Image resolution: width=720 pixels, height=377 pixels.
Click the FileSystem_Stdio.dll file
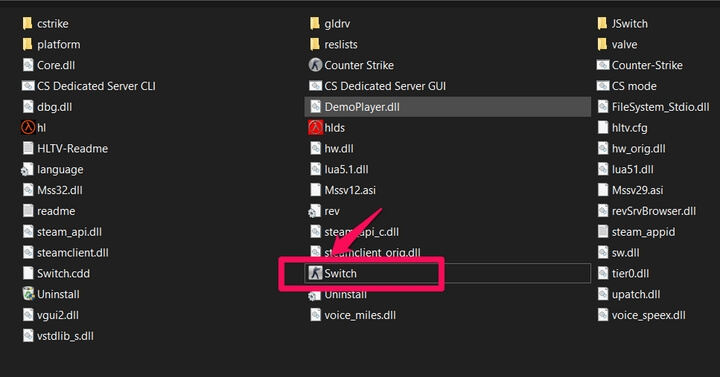click(x=653, y=107)
